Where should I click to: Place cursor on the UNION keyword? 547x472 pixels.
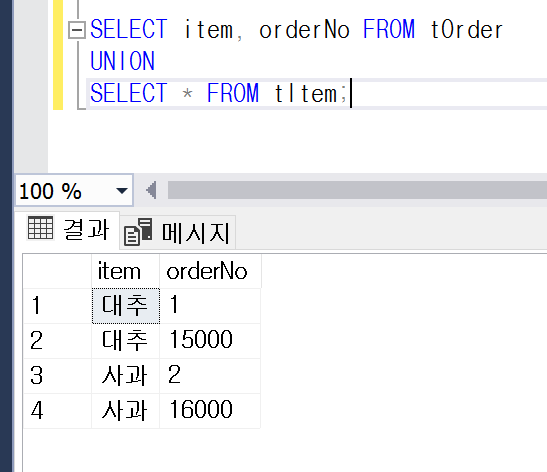coord(122,61)
